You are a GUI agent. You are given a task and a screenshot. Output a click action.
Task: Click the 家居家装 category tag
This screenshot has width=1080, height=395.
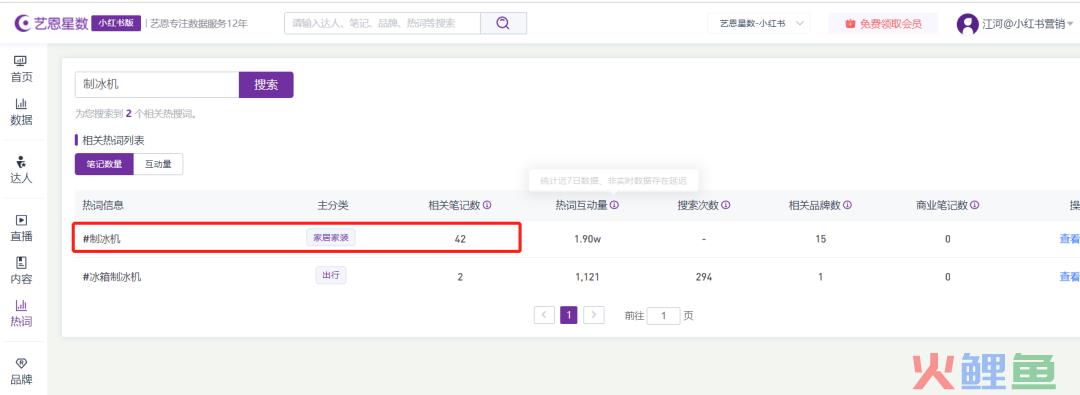pyautogui.click(x=331, y=238)
